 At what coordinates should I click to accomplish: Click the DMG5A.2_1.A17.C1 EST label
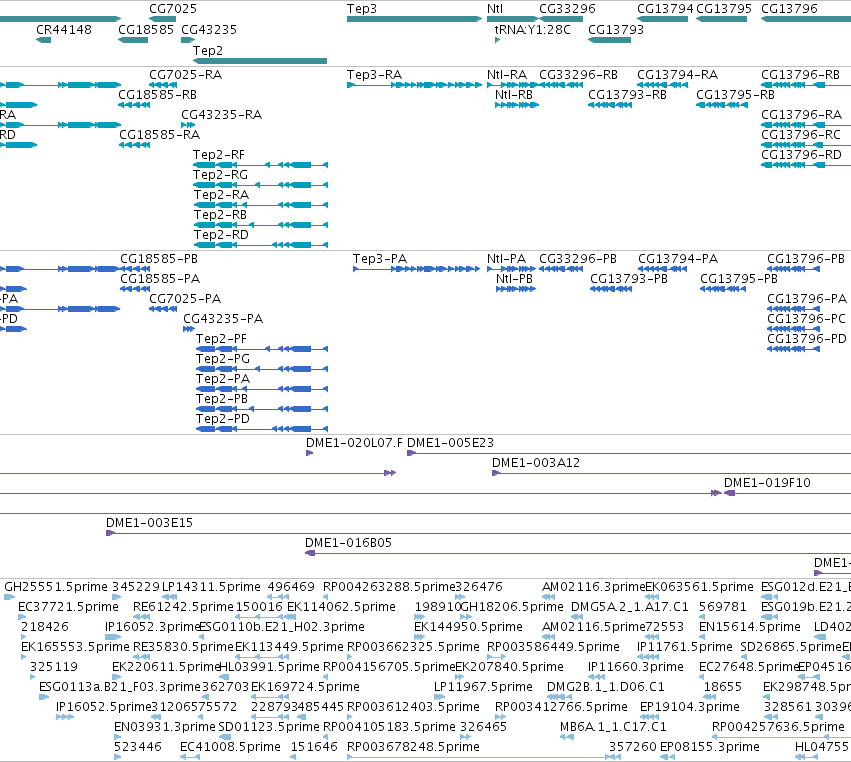(630, 607)
